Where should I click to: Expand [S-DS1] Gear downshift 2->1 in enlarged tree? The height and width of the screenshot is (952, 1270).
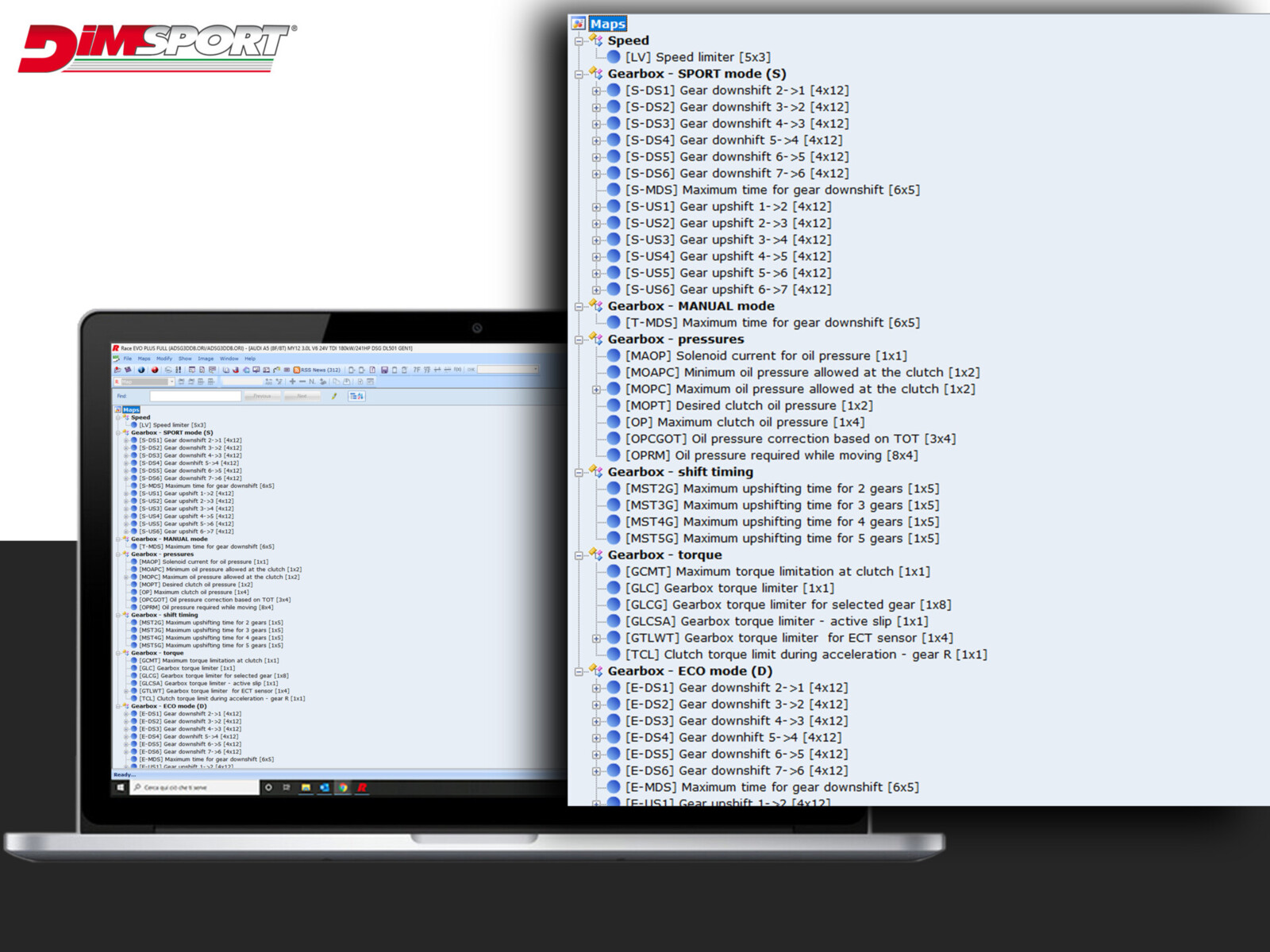[x=596, y=91]
